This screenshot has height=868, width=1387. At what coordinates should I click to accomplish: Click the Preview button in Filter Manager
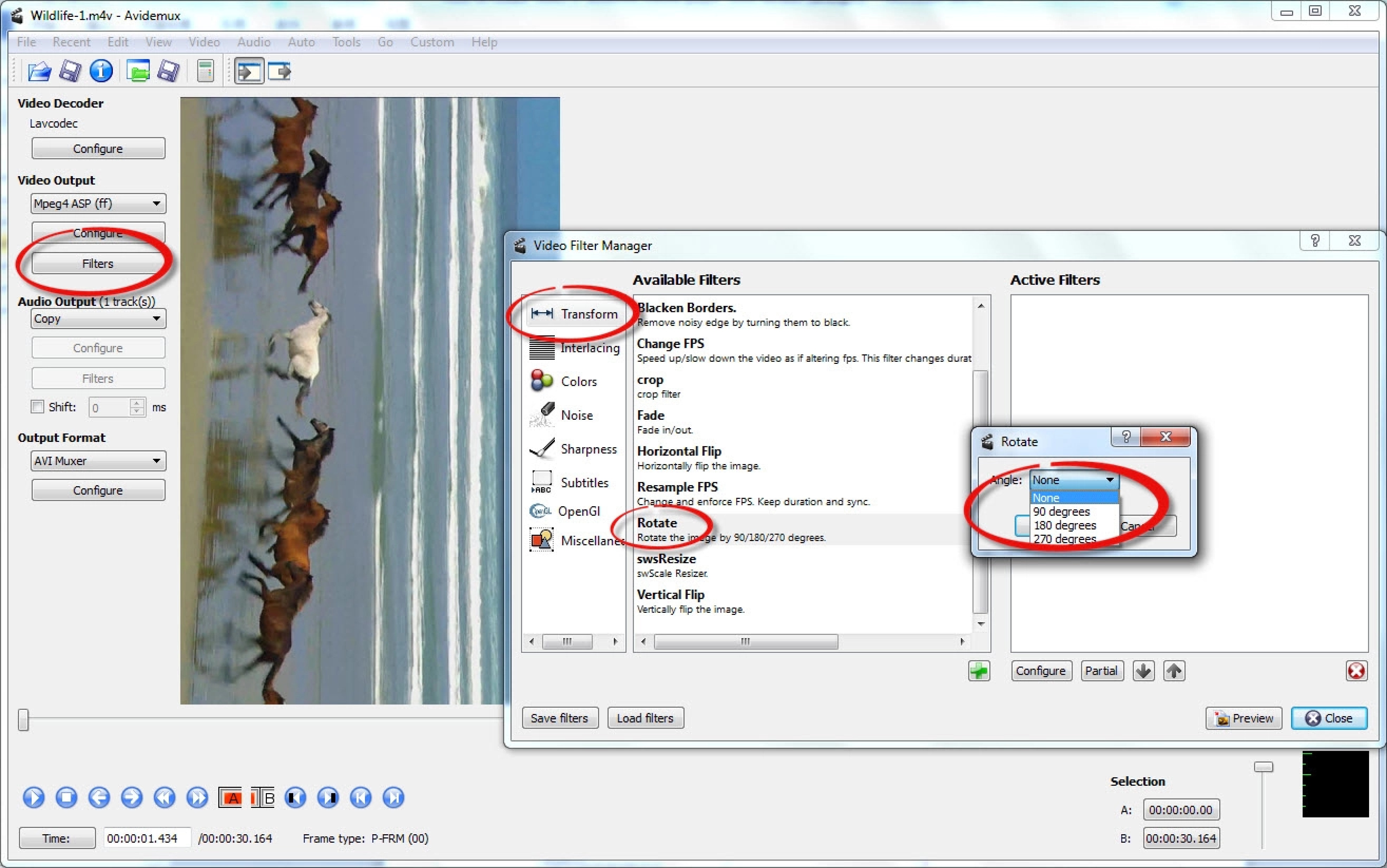click(1244, 718)
